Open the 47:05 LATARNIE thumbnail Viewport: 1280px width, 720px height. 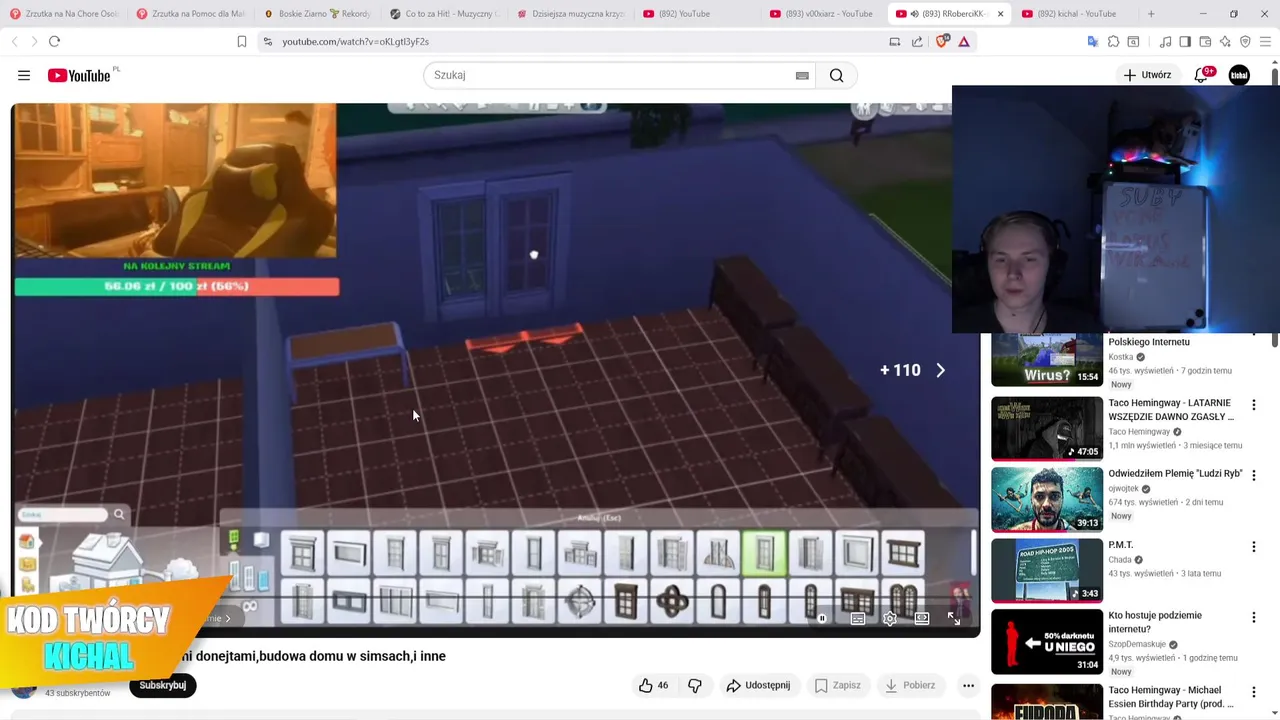click(1047, 428)
